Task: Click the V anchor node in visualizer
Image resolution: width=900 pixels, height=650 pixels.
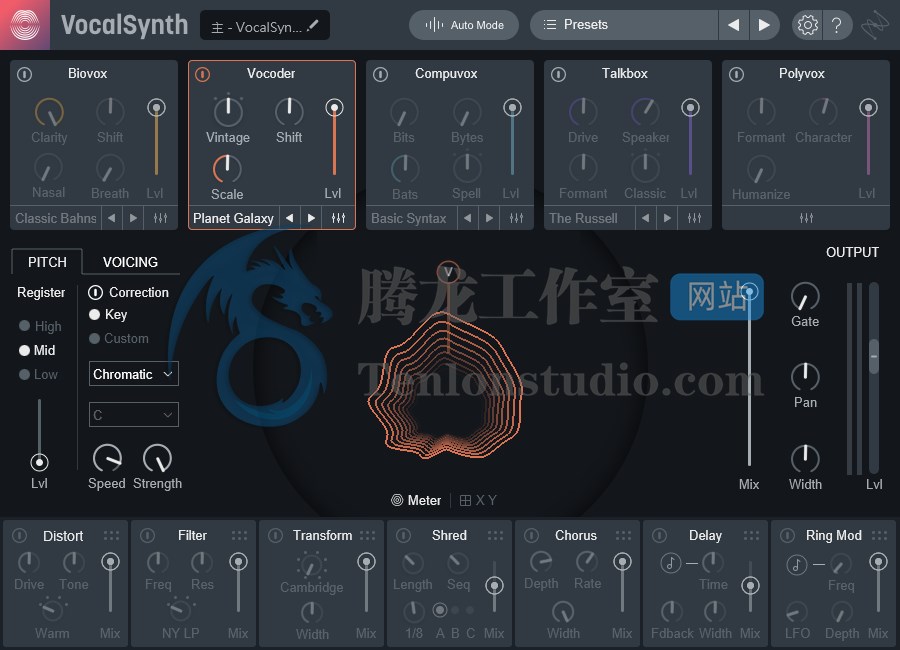Action: click(x=448, y=272)
